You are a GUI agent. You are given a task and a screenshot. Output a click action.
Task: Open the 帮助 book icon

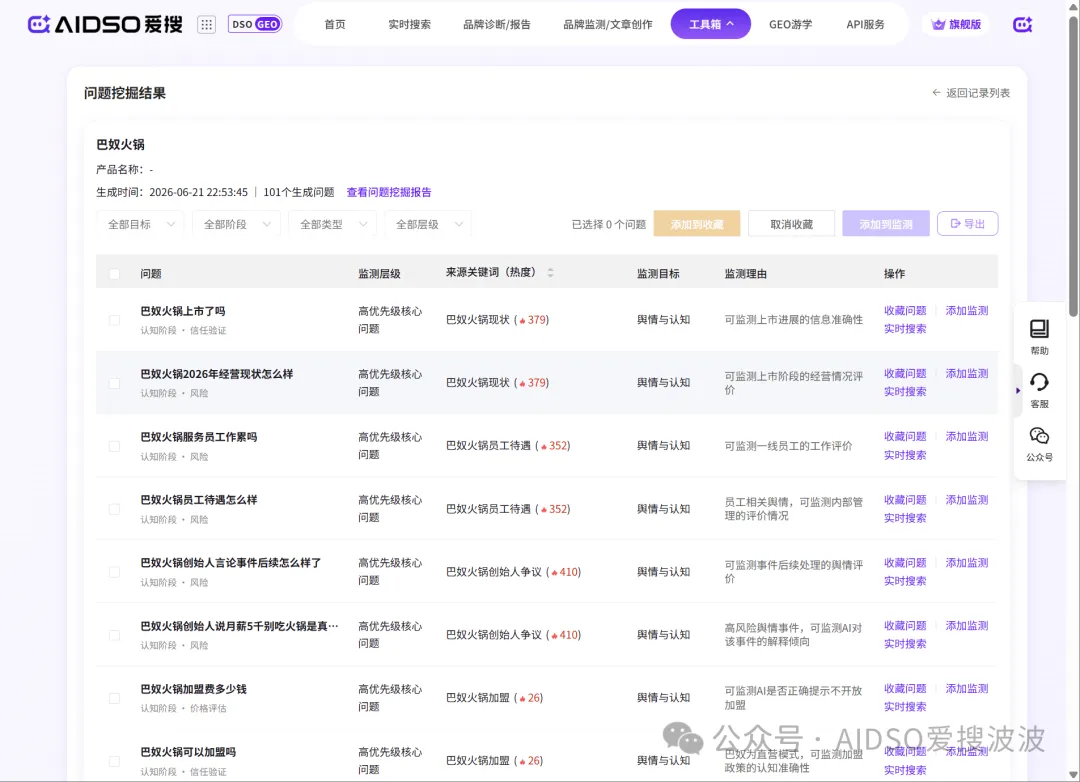point(1039,336)
